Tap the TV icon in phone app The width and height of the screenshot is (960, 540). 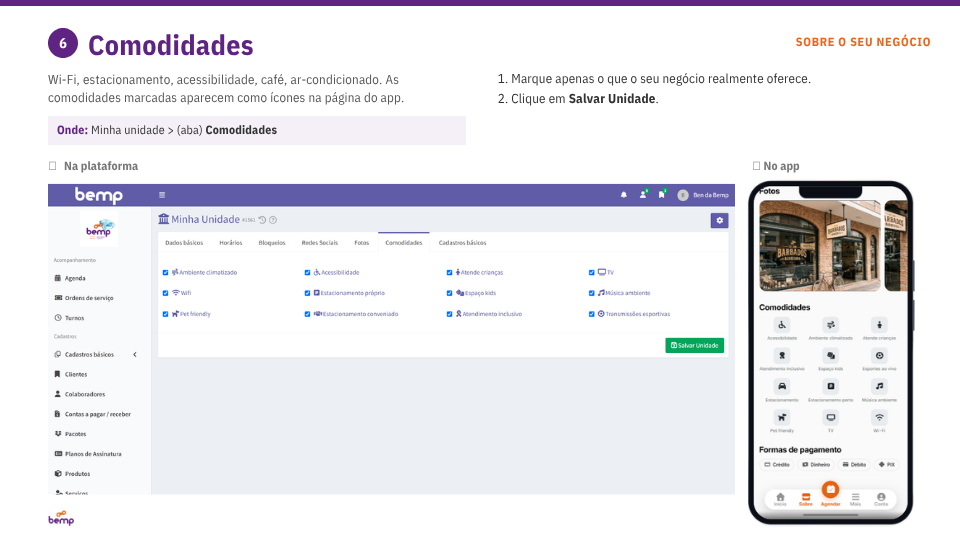830,418
